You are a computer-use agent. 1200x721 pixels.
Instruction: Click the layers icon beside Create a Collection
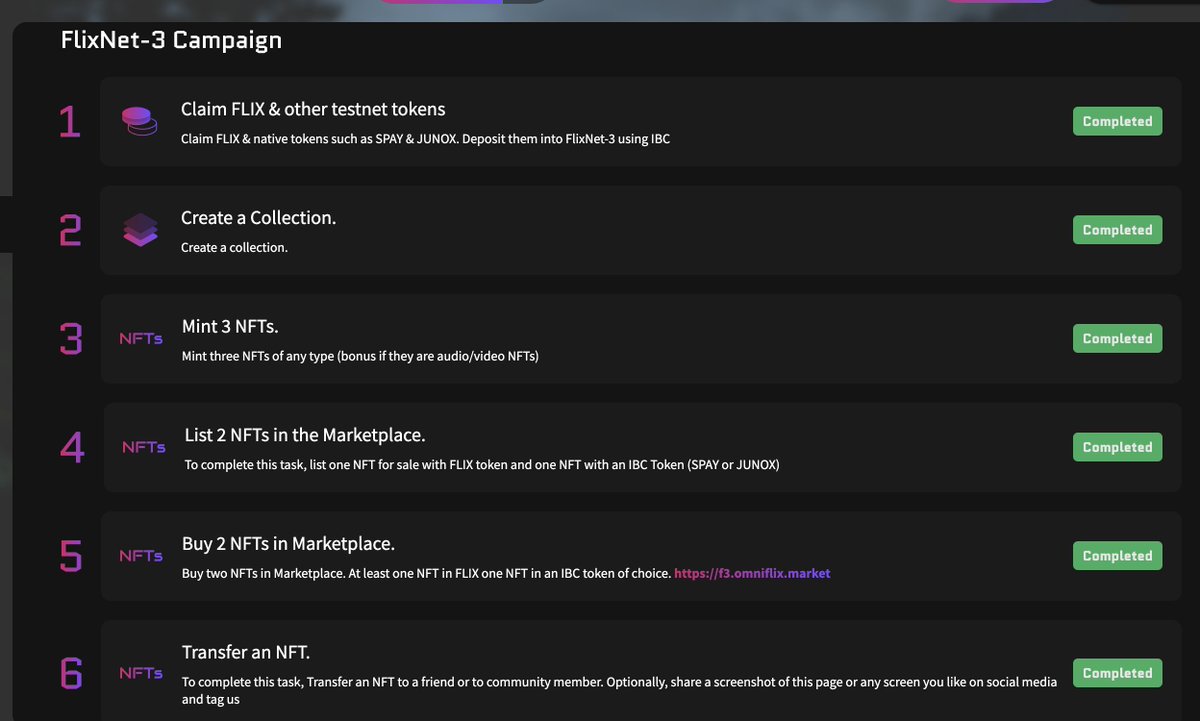[x=140, y=230]
